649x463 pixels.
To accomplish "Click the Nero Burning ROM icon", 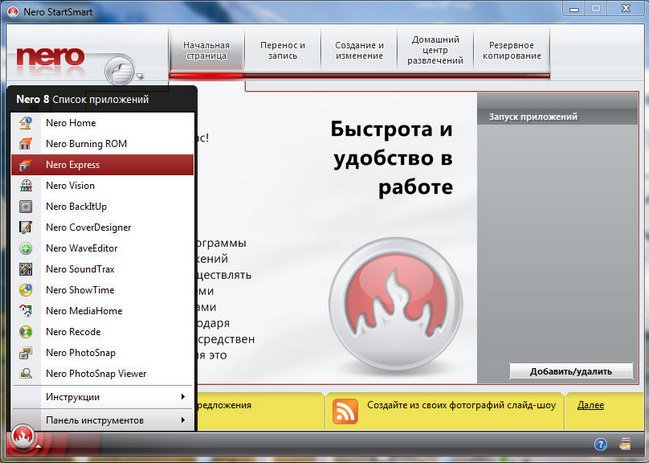I will 26,144.
